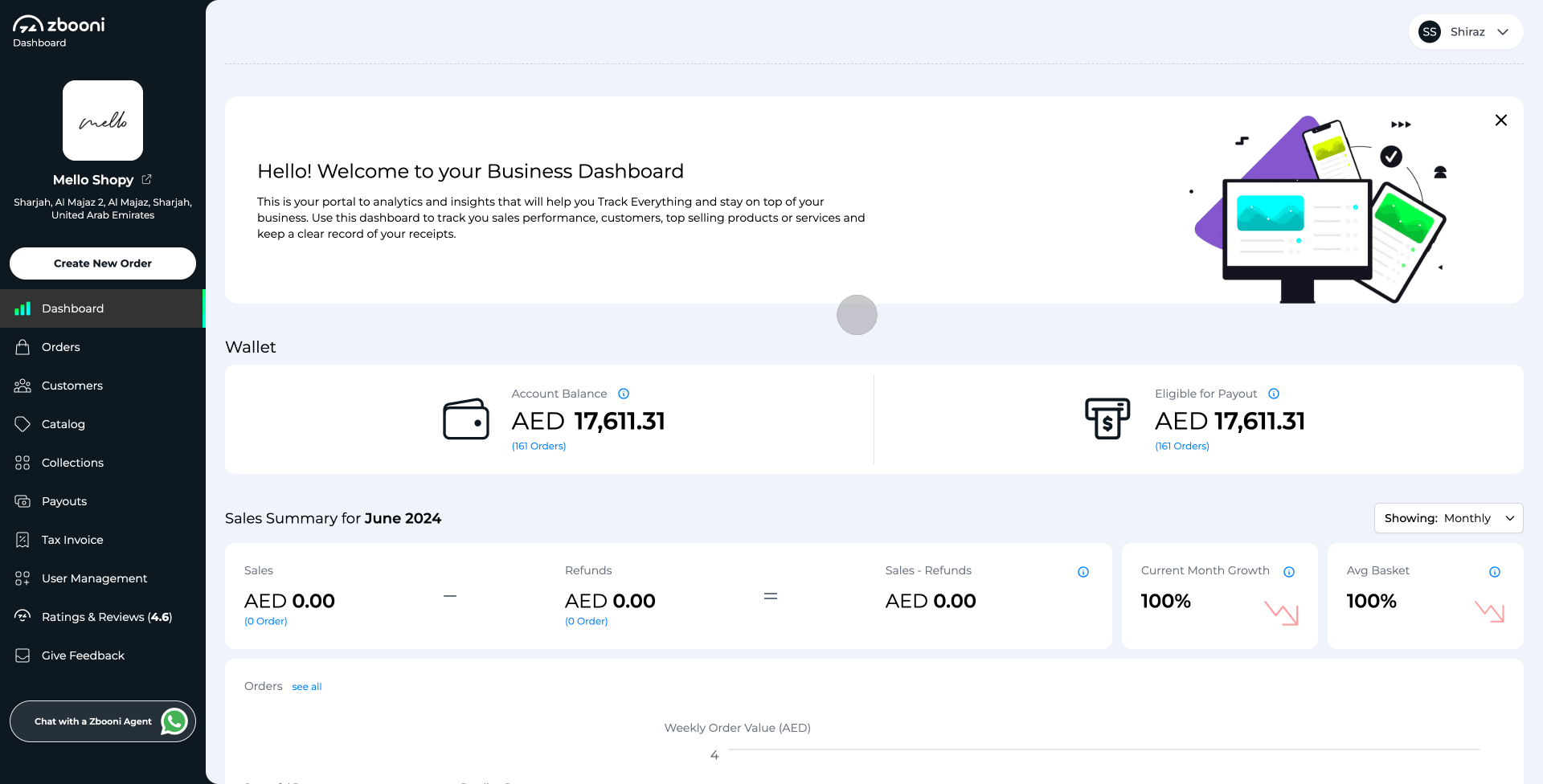1543x784 pixels.
Task: Open Payouts from the sidebar
Action: click(64, 501)
